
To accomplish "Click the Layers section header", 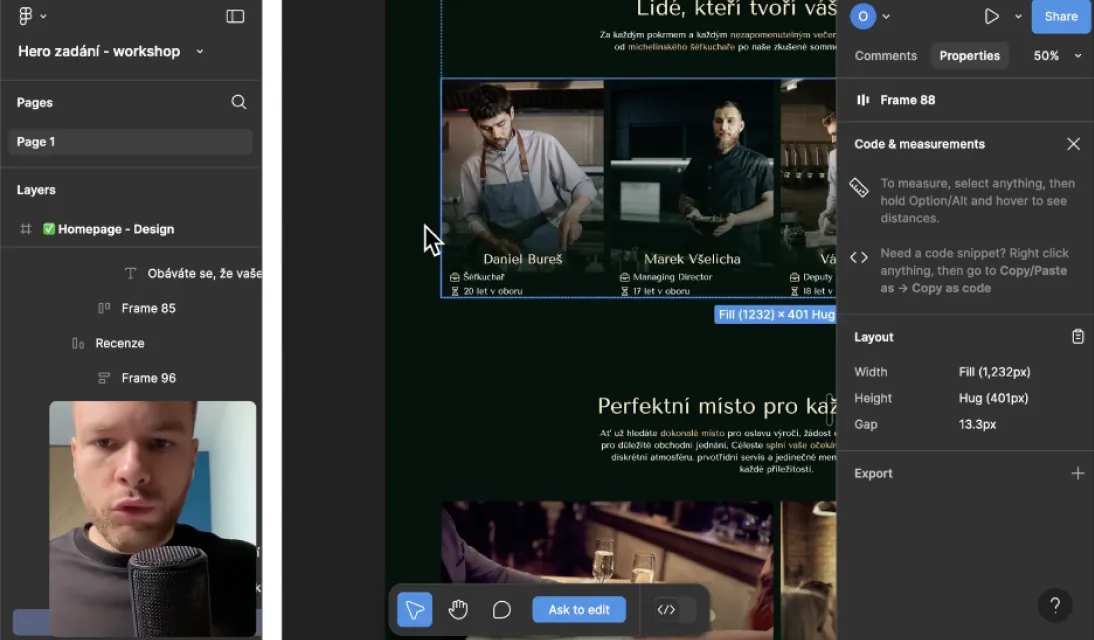I will 36,190.
